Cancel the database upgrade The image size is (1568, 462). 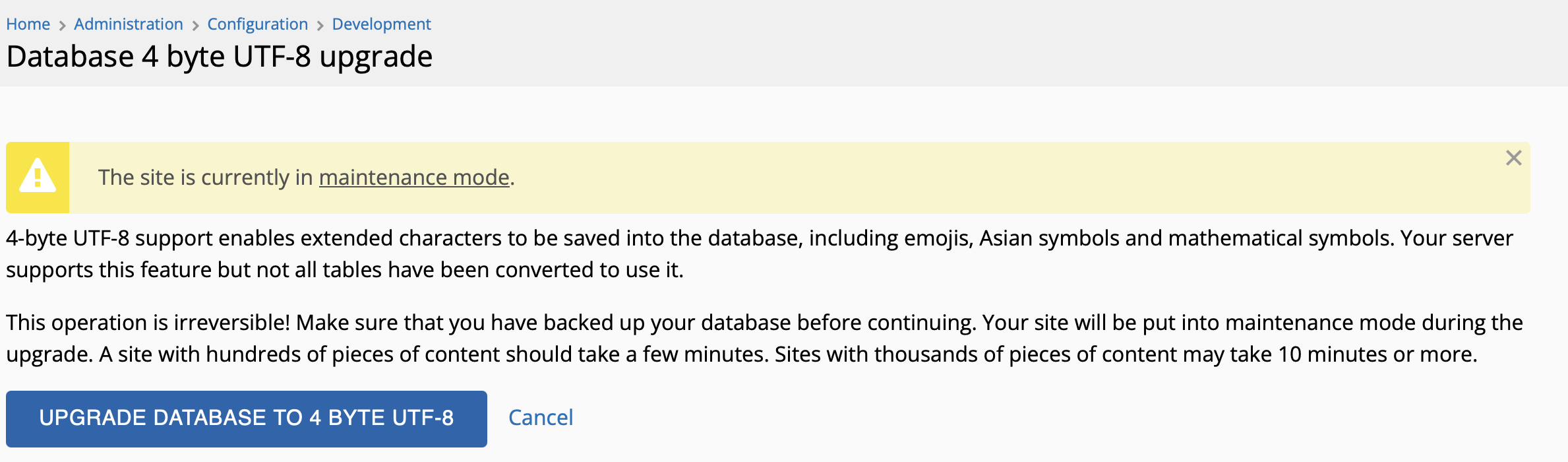(x=541, y=418)
